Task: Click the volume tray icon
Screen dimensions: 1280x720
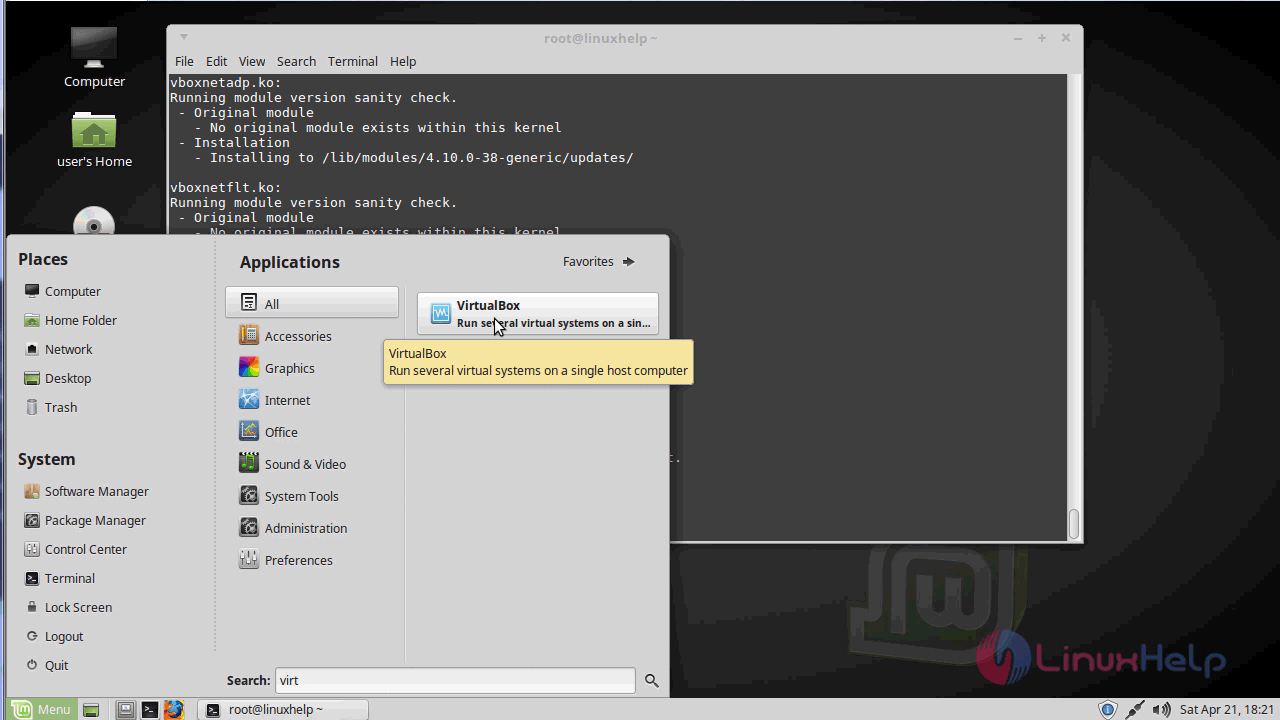Action: click(1160, 710)
